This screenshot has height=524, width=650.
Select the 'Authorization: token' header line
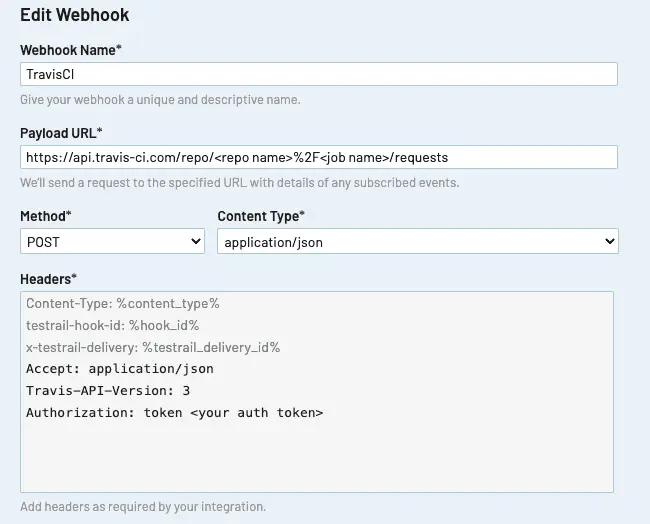tap(175, 413)
